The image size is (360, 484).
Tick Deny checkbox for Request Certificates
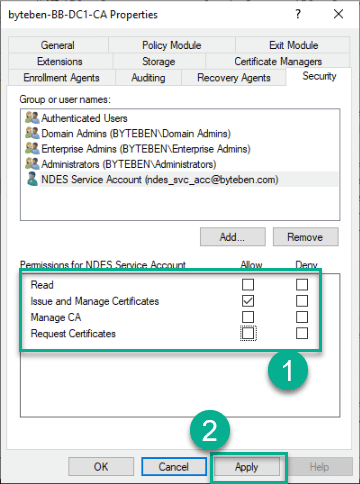[302, 333]
